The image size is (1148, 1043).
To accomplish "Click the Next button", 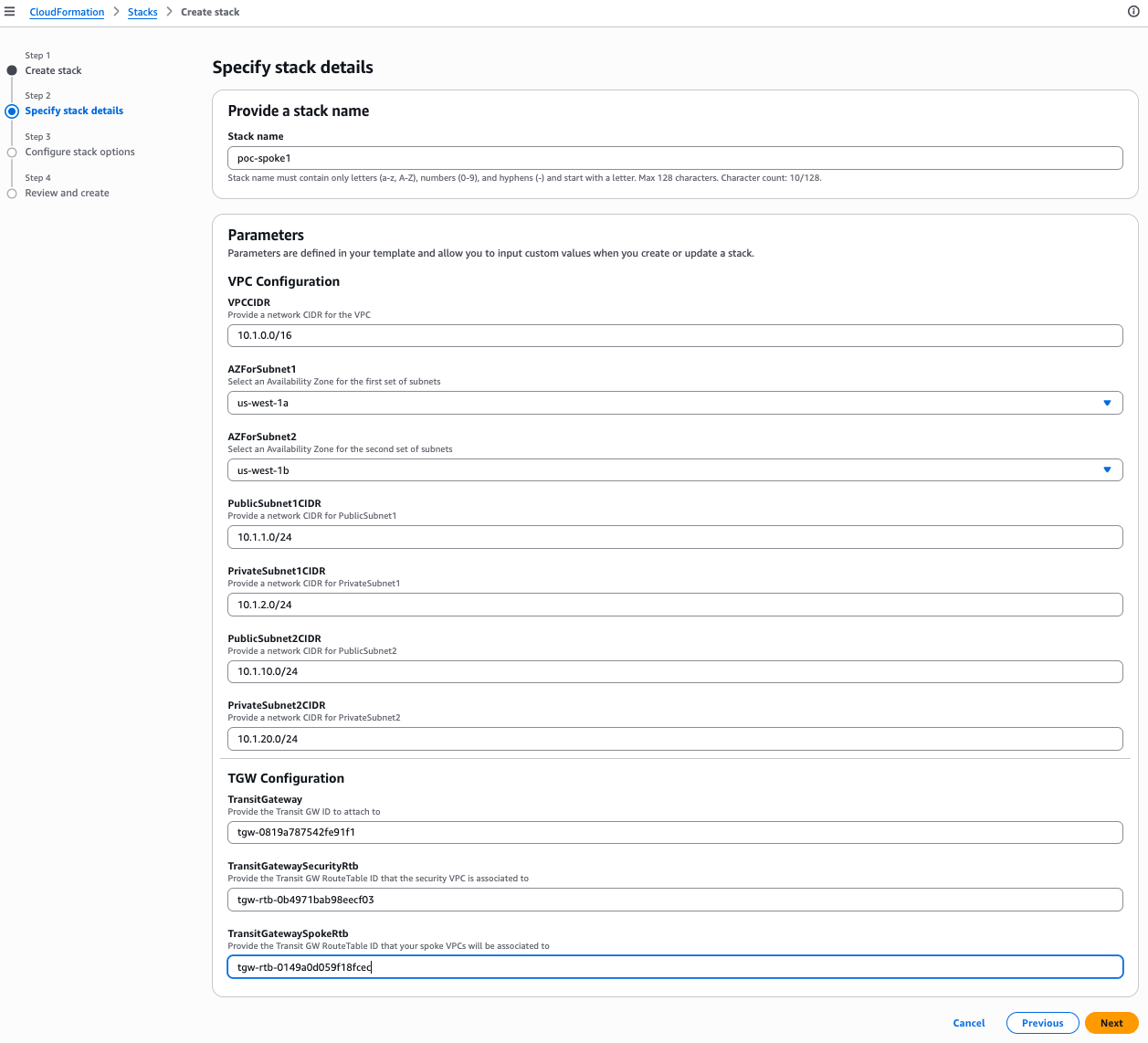I will click(1111, 1023).
